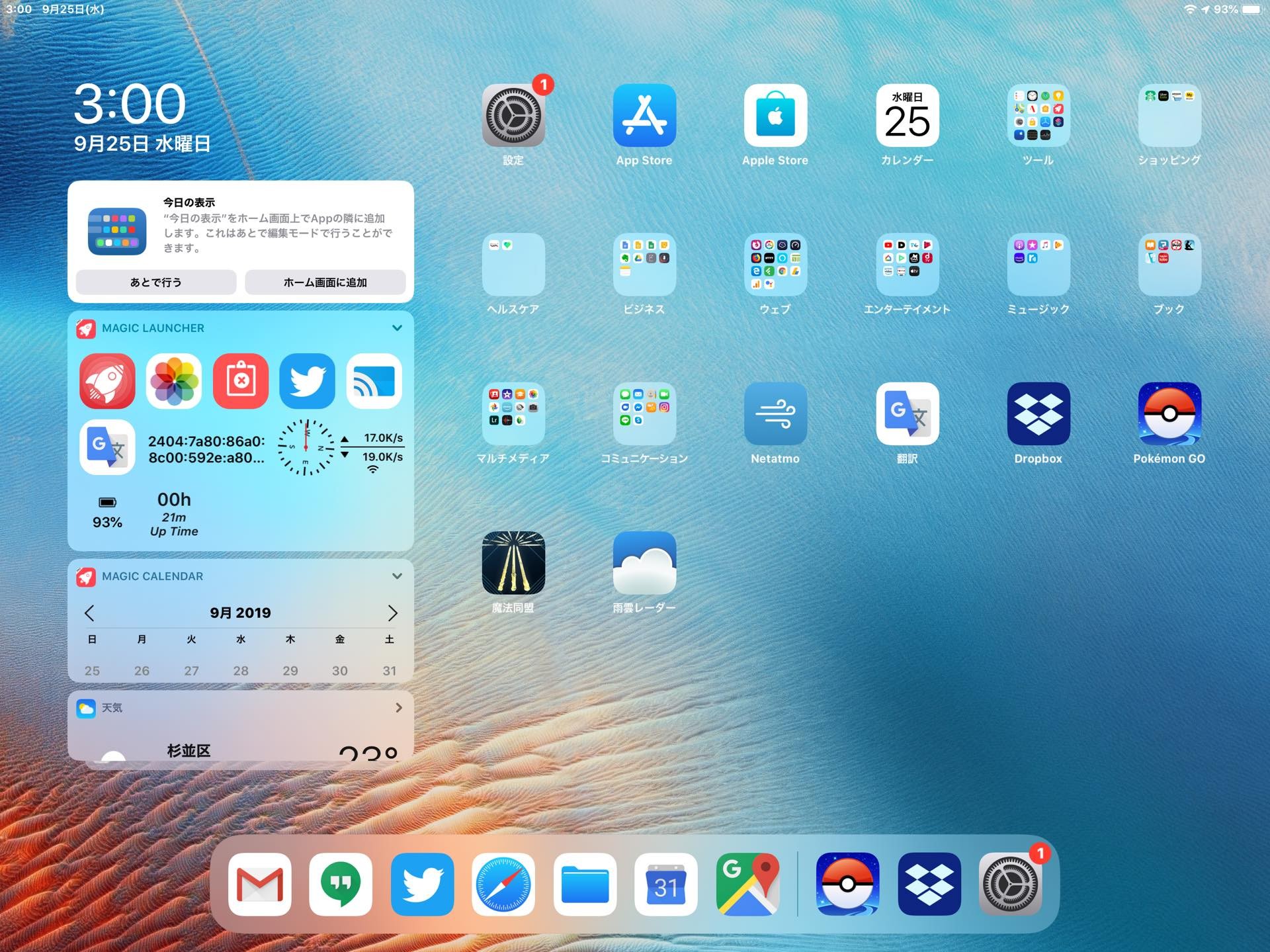Image resolution: width=1270 pixels, height=952 pixels.
Task: Launch Magic Launcher rocket icon in widget
Action: [x=107, y=381]
